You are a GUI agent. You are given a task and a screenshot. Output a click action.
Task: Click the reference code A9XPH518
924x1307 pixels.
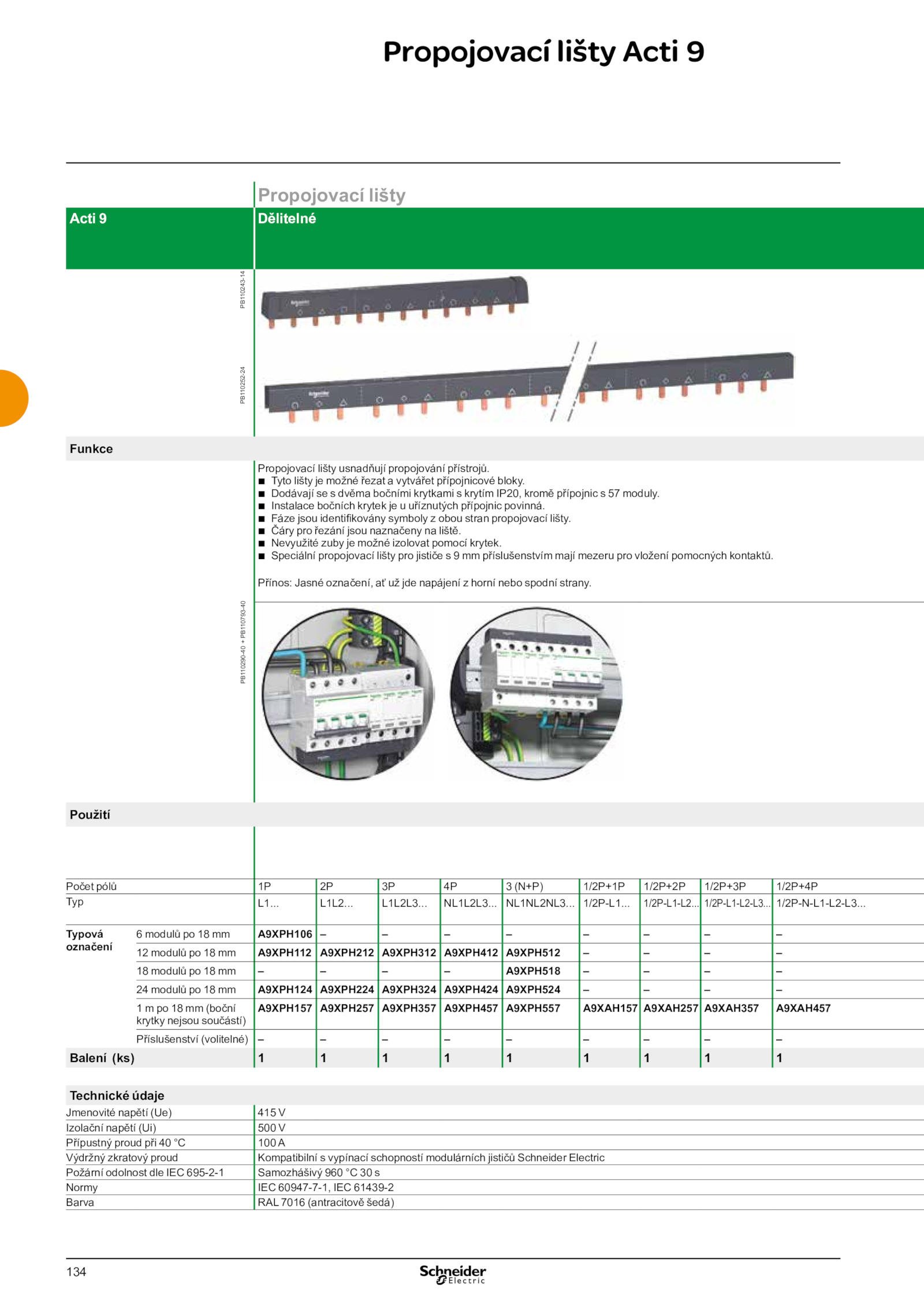pyautogui.click(x=533, y=971)
